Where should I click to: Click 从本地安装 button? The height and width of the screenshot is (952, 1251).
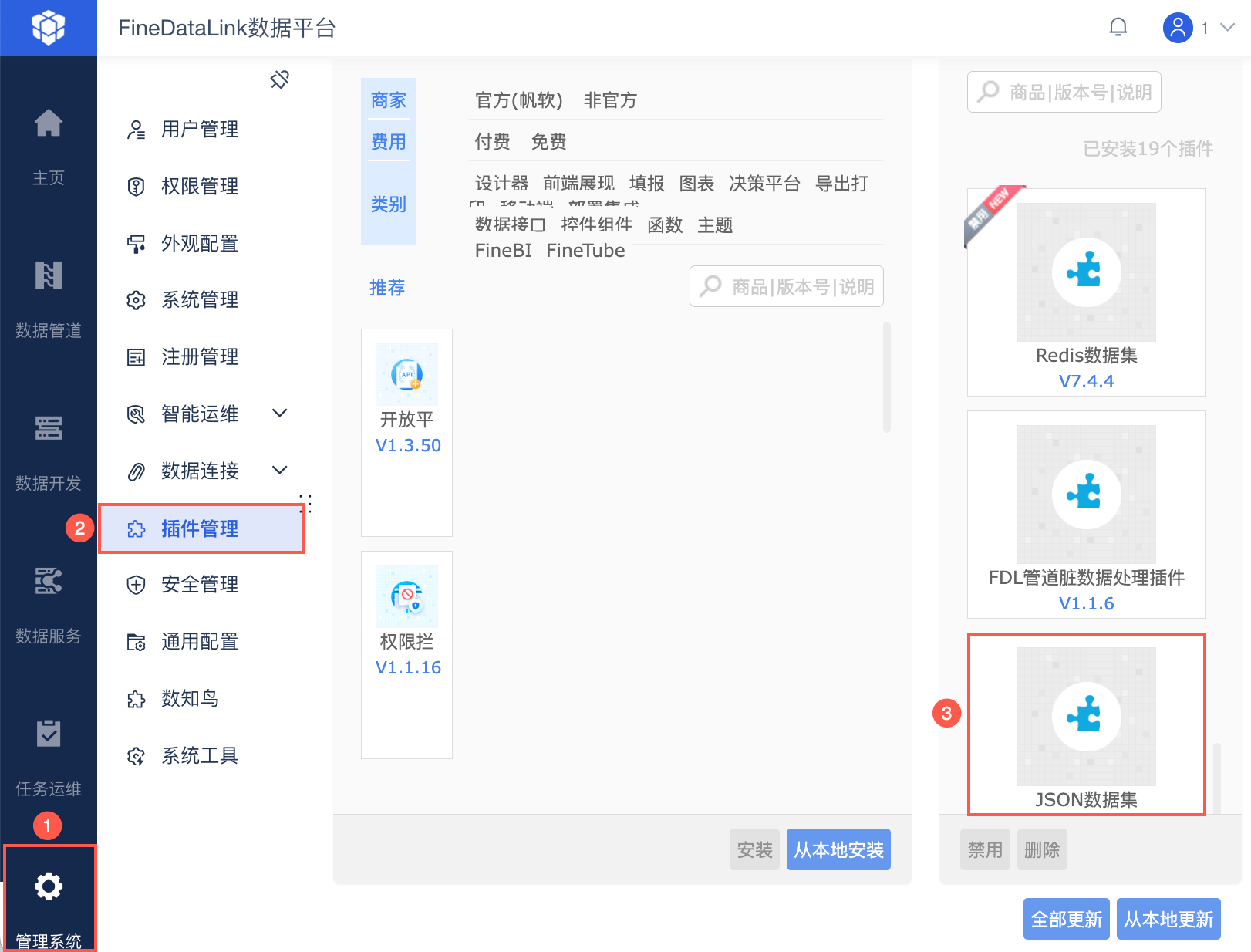pos(838,849)
